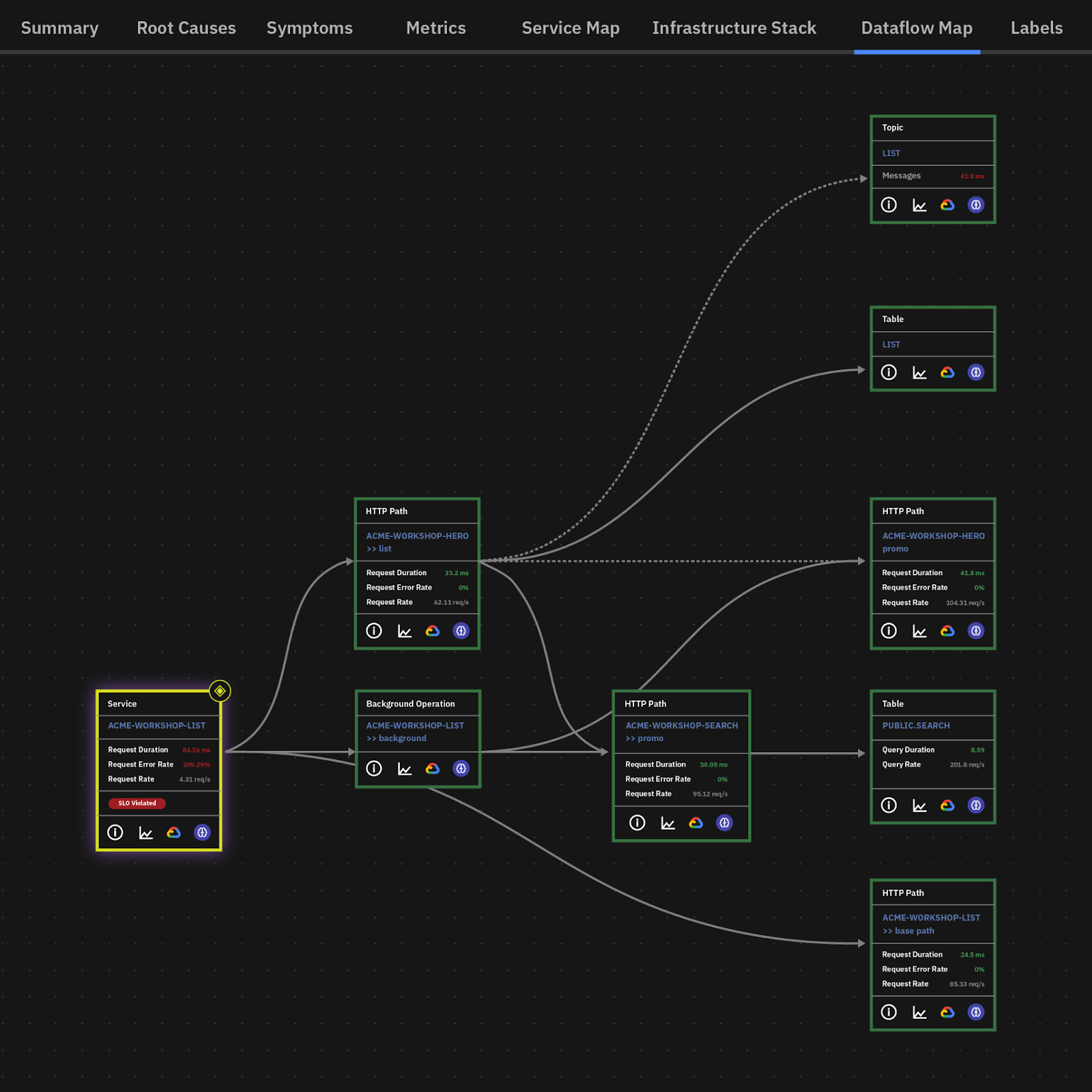
Task: Switch to the Summary tab
Action: [60, 28]
